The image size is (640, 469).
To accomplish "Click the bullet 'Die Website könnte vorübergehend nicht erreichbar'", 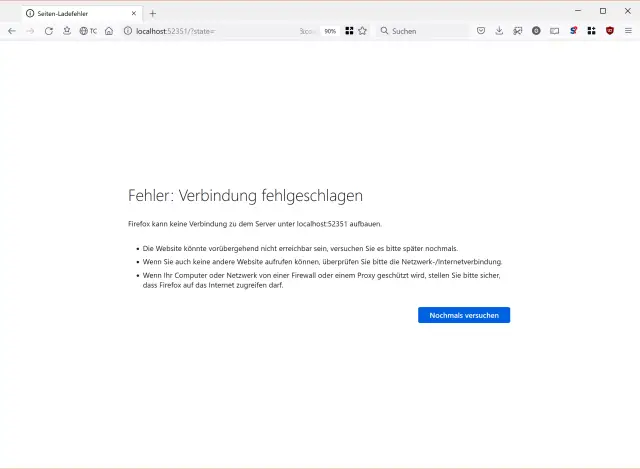I will 300,249.
